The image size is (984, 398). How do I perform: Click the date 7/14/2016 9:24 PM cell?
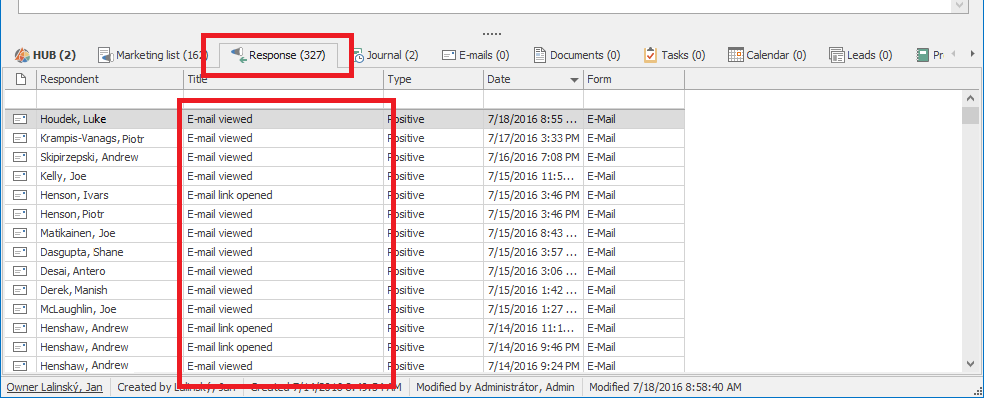(533, 366)
